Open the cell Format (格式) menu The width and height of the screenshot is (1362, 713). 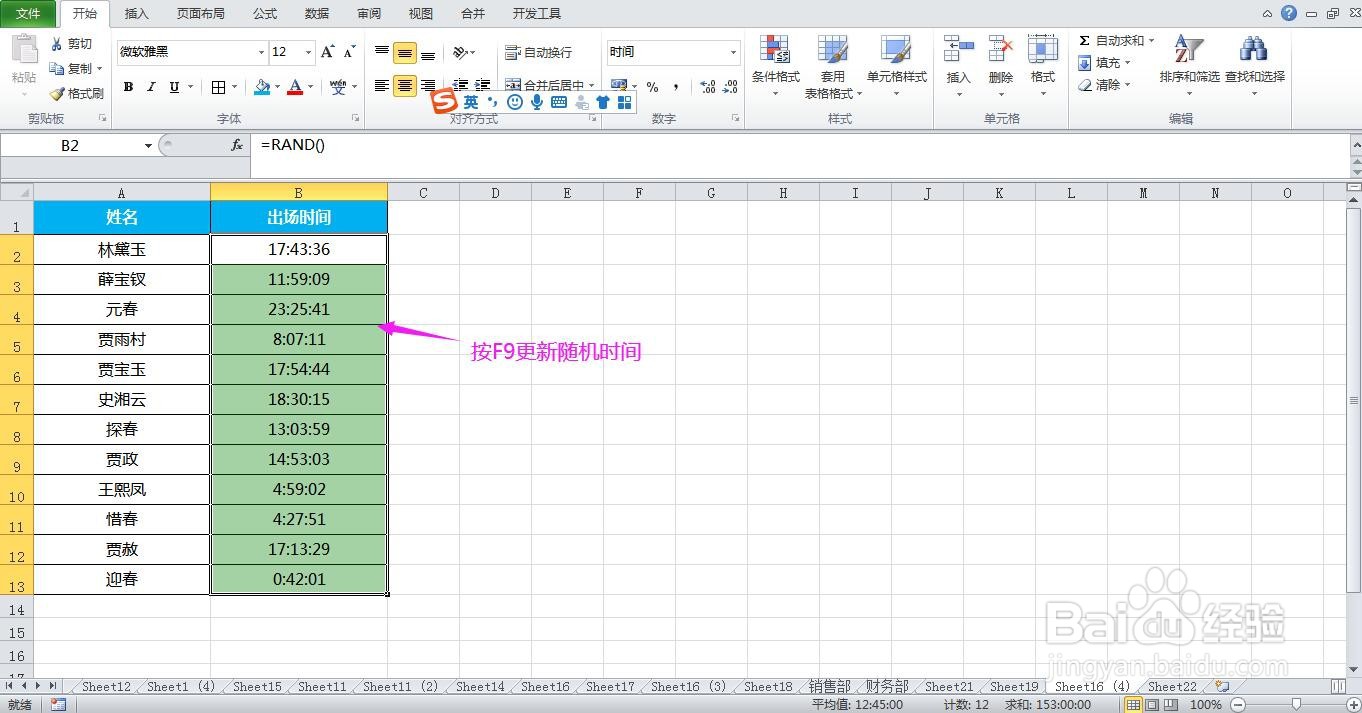[x=1043, y=66]
